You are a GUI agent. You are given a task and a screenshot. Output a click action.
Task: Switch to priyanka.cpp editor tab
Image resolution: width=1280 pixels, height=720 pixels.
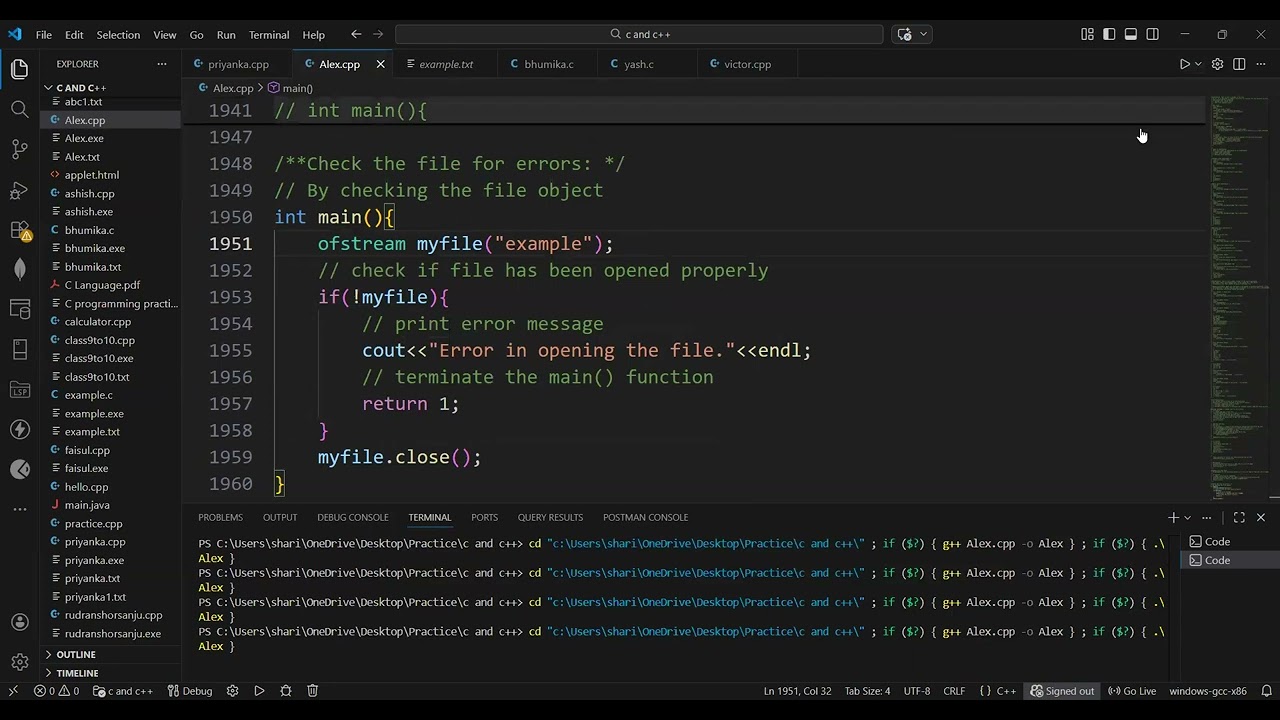pyautogui.click(x=238, y=64)
